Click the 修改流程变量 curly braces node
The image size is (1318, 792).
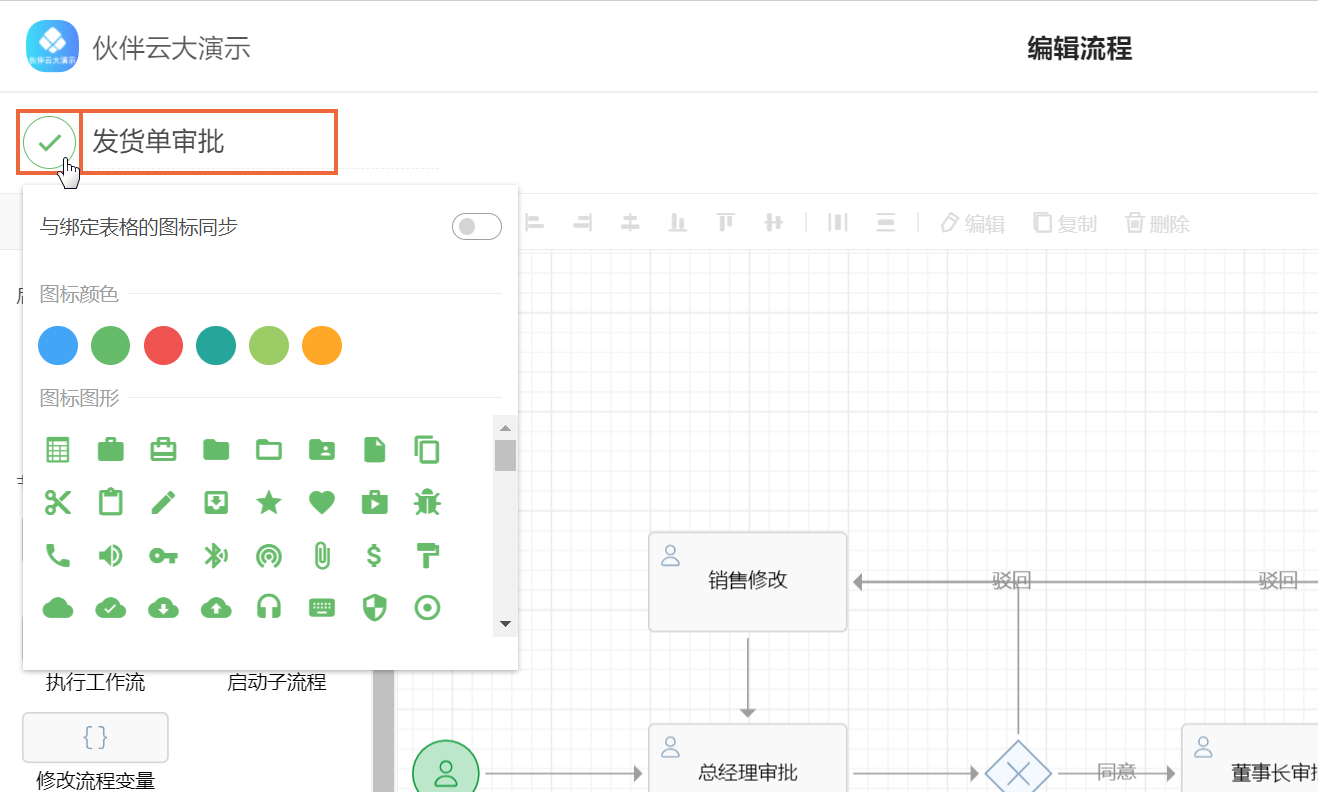point(95,738)
